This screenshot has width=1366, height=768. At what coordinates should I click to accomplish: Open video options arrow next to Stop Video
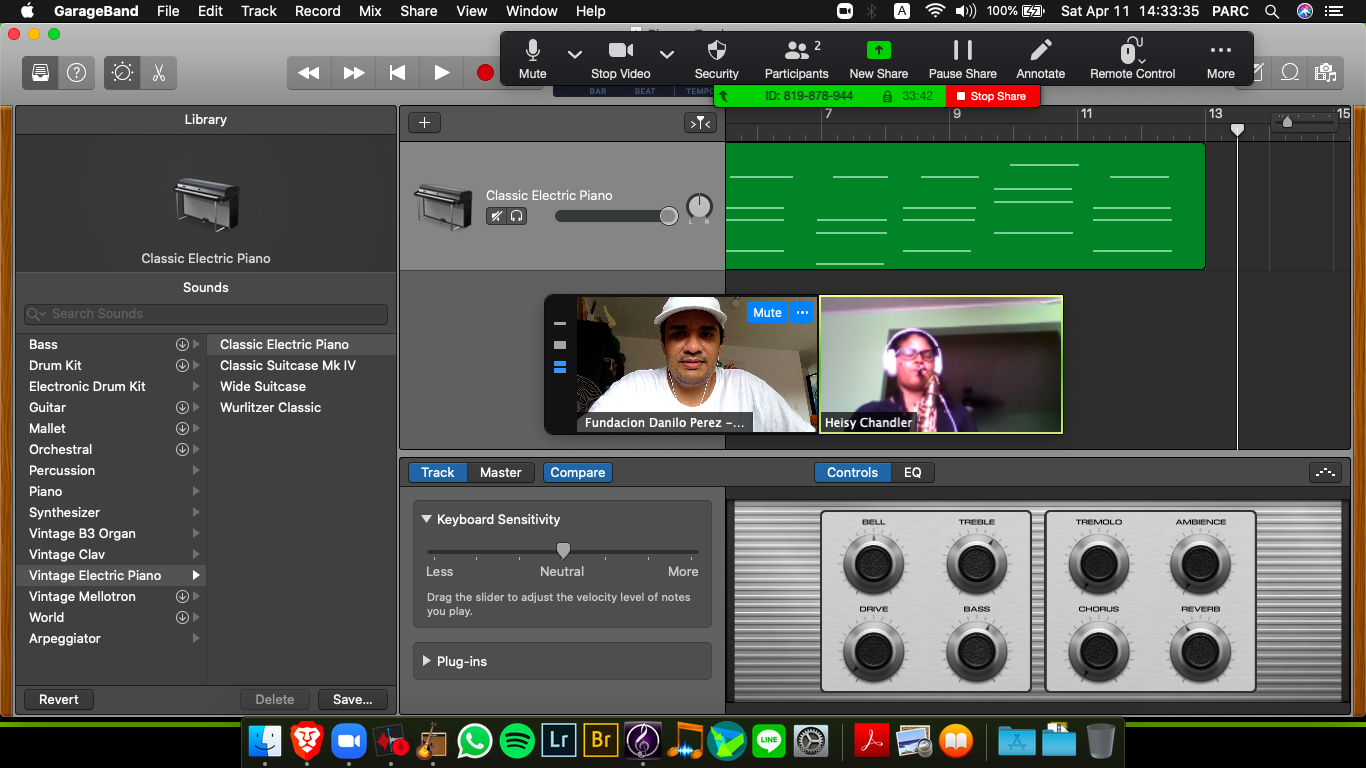(667, 54)
